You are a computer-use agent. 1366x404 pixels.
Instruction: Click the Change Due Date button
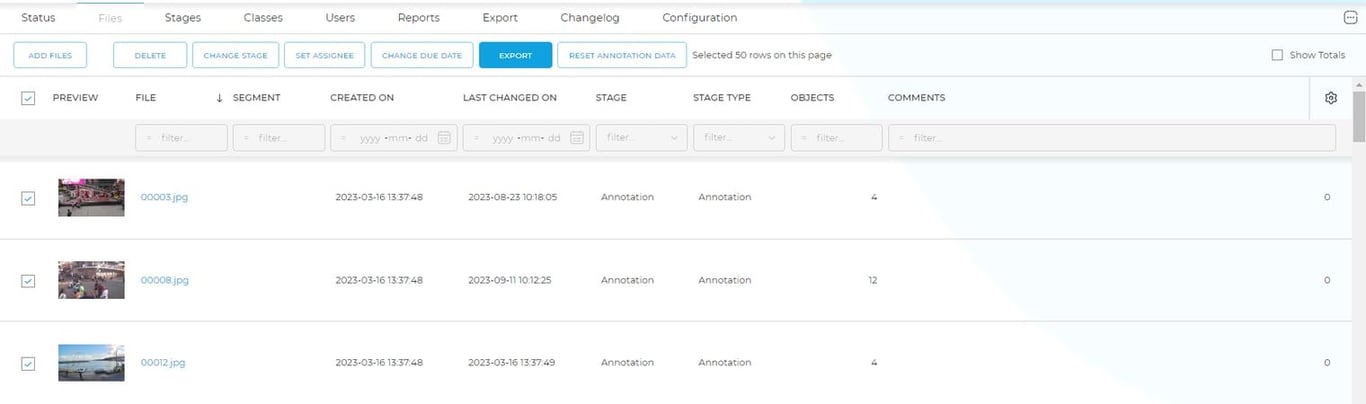point(422,55)
